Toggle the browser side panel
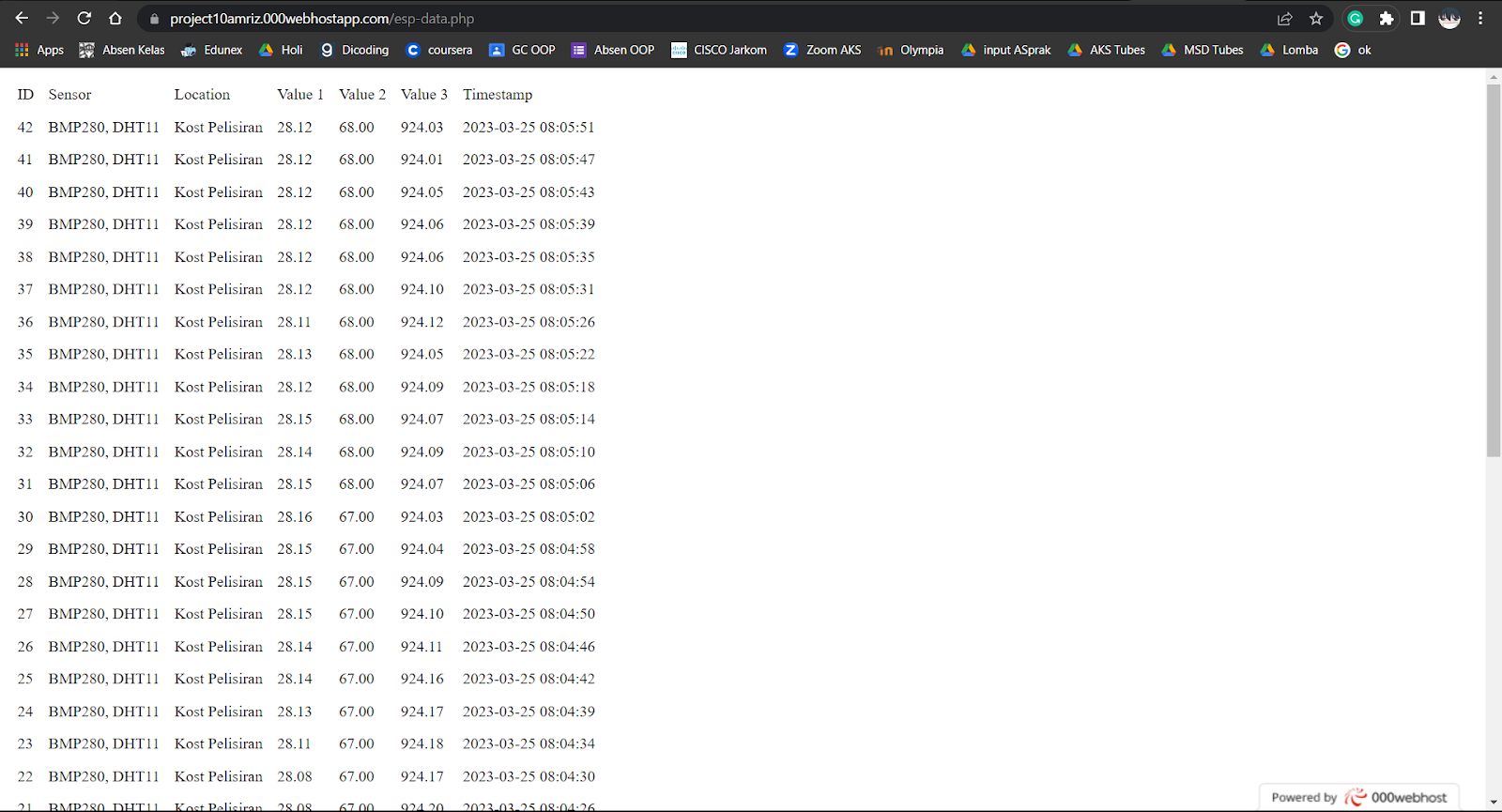This screenshot has height=812, width=1502. tap(1418, 19)
